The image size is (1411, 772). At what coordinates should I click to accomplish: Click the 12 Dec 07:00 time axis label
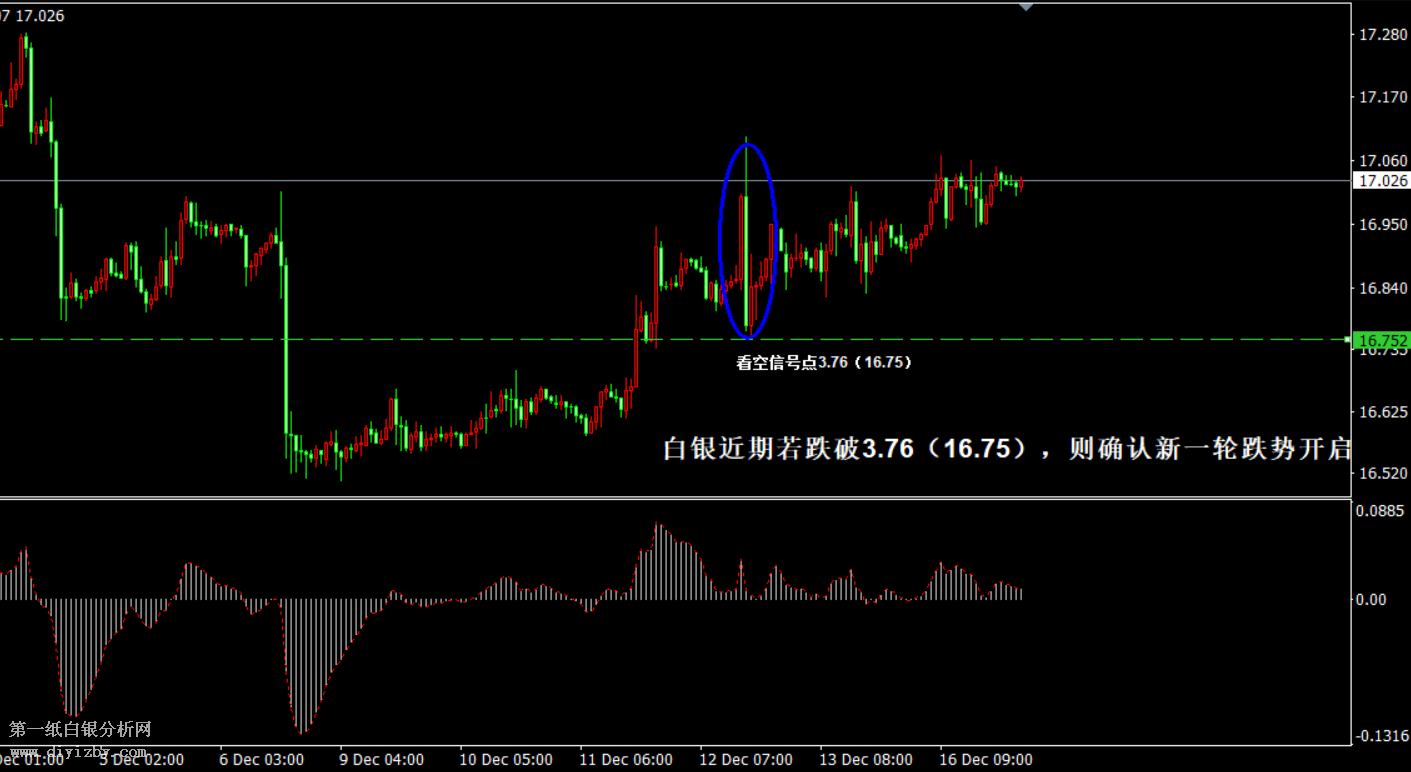click(x=746, y=760)
